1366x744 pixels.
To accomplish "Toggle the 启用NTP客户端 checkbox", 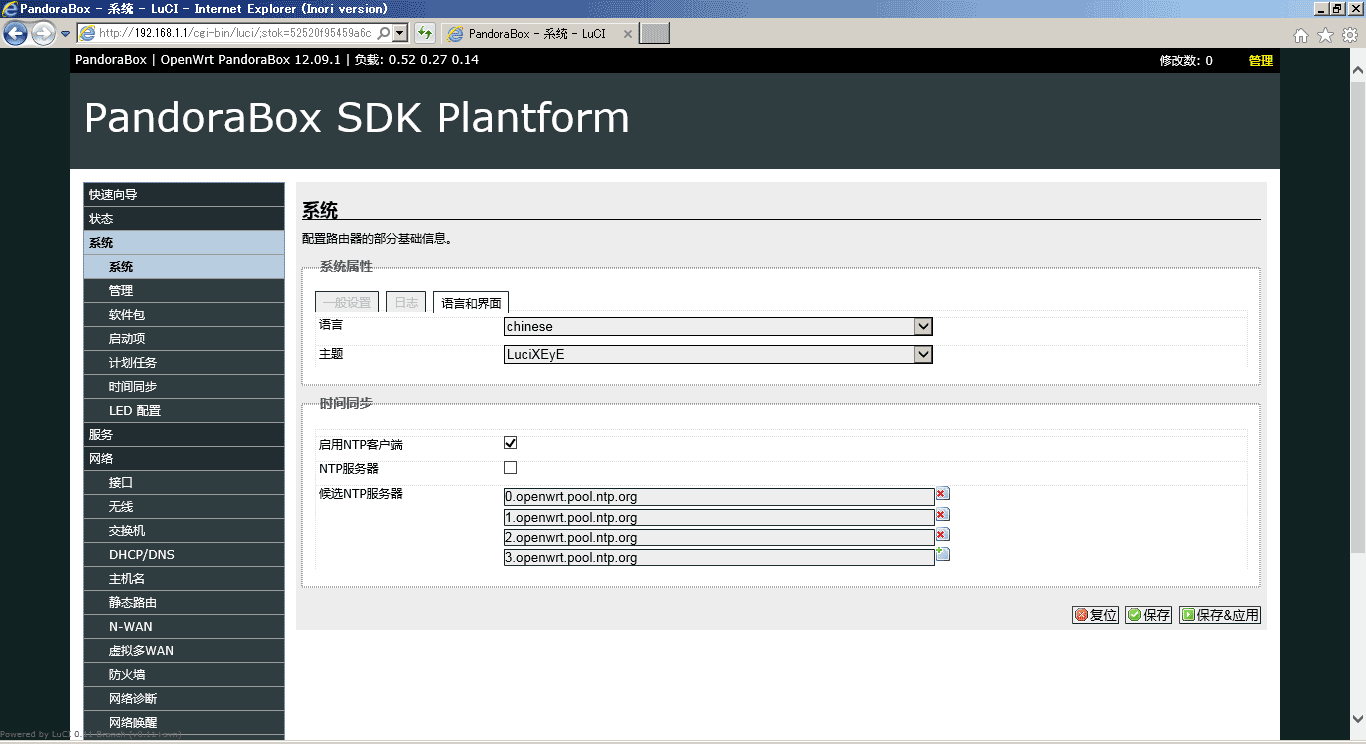I will (510, 443).
